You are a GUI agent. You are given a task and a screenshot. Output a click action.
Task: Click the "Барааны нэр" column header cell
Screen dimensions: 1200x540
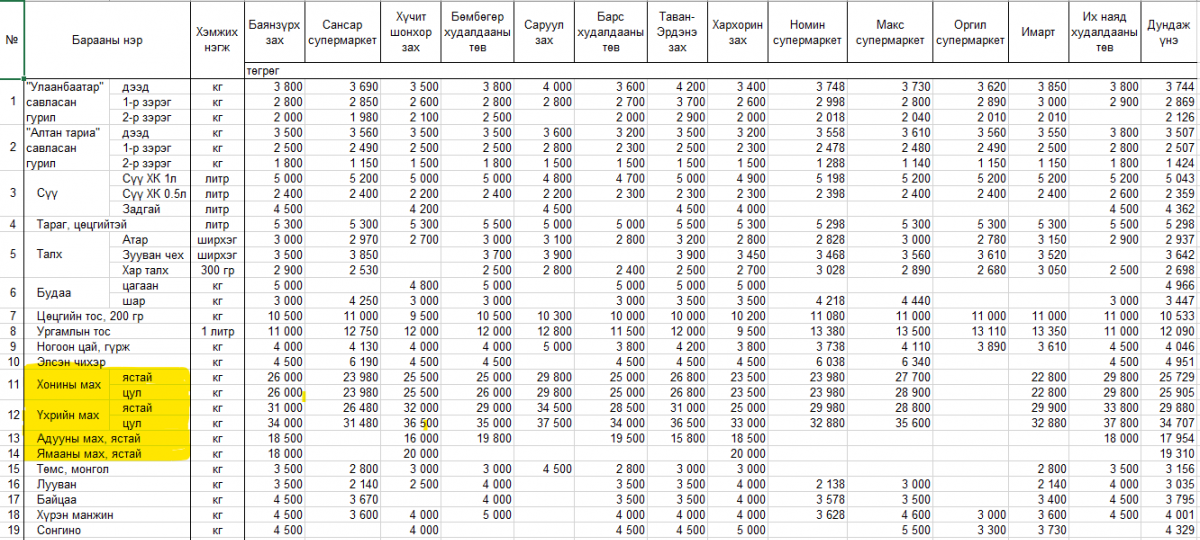[107, 40]
